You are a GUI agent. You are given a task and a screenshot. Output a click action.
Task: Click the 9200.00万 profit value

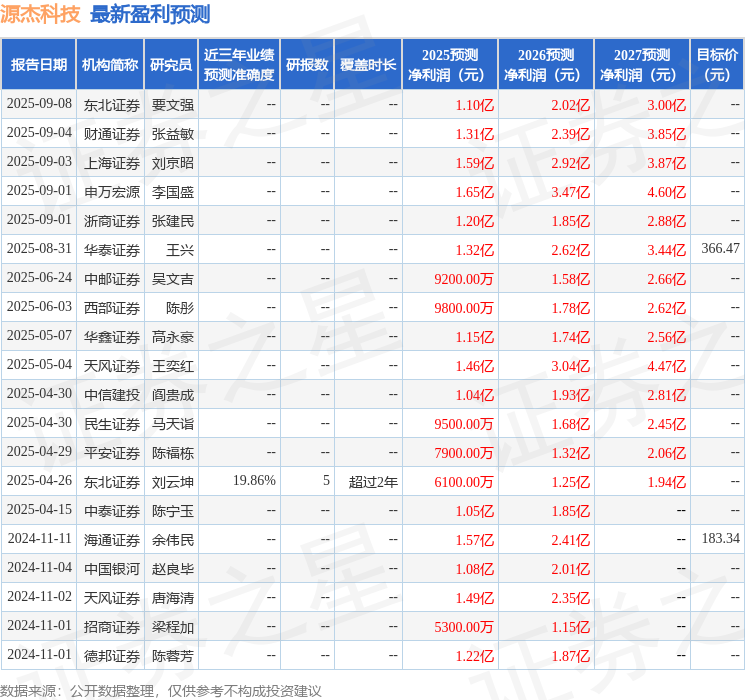(464, 279)
